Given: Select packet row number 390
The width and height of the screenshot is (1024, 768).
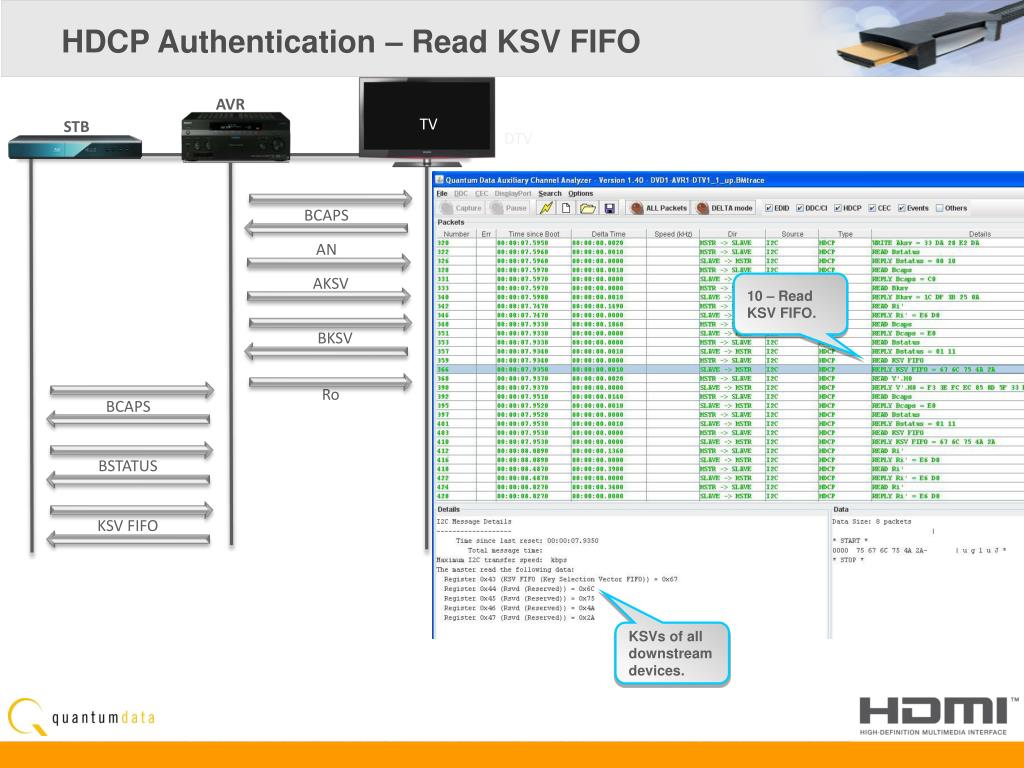Looking at the screenshot, I should pos(729,388).
